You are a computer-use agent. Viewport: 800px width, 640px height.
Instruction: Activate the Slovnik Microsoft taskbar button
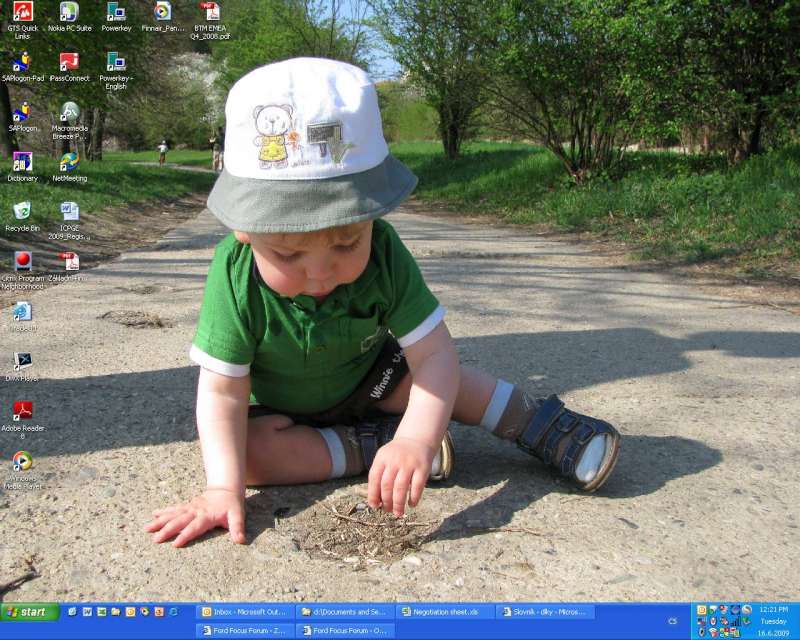coord(544,611)
